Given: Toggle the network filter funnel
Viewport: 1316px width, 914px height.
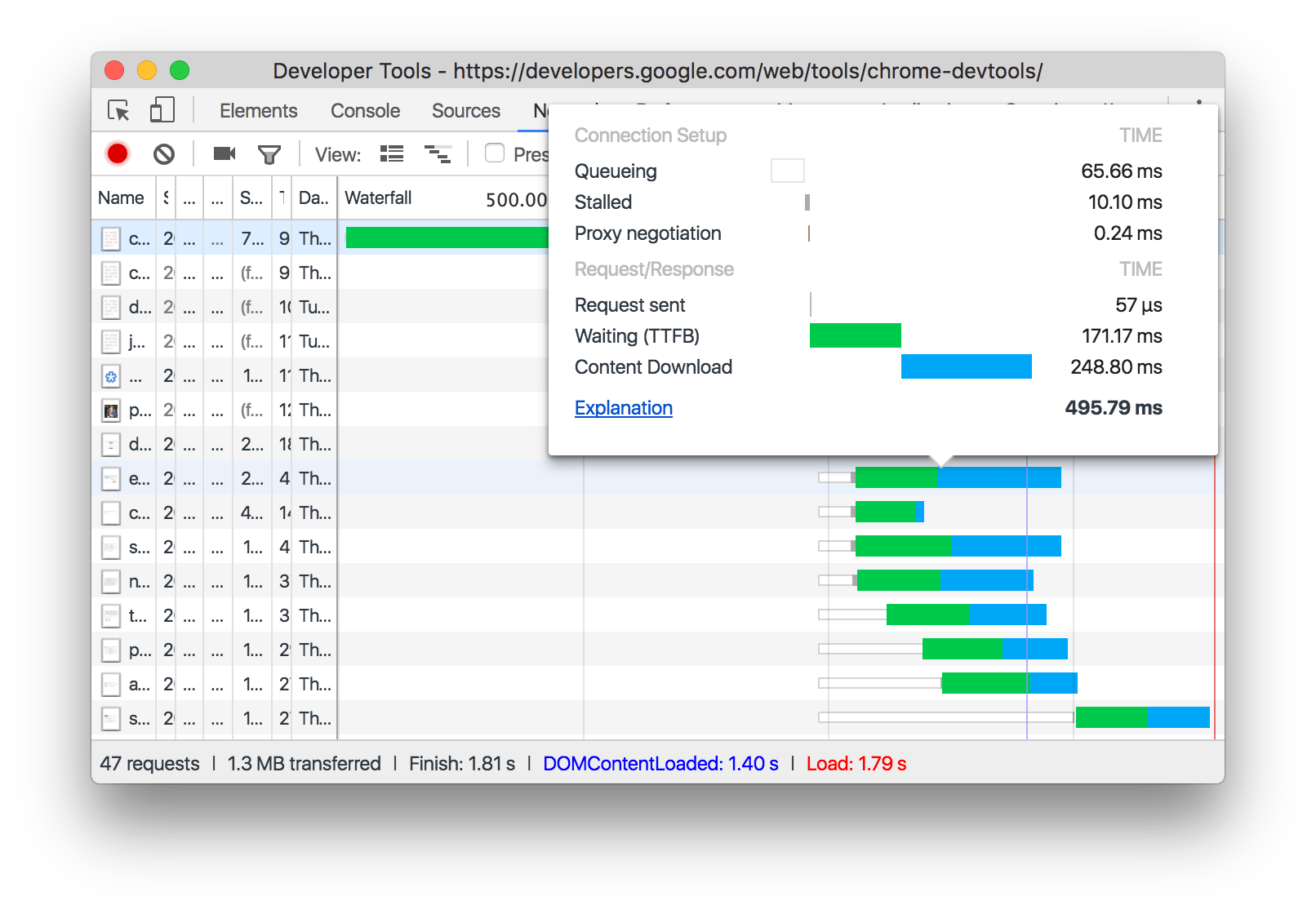Looking at the screenshot, I should 269,153.
